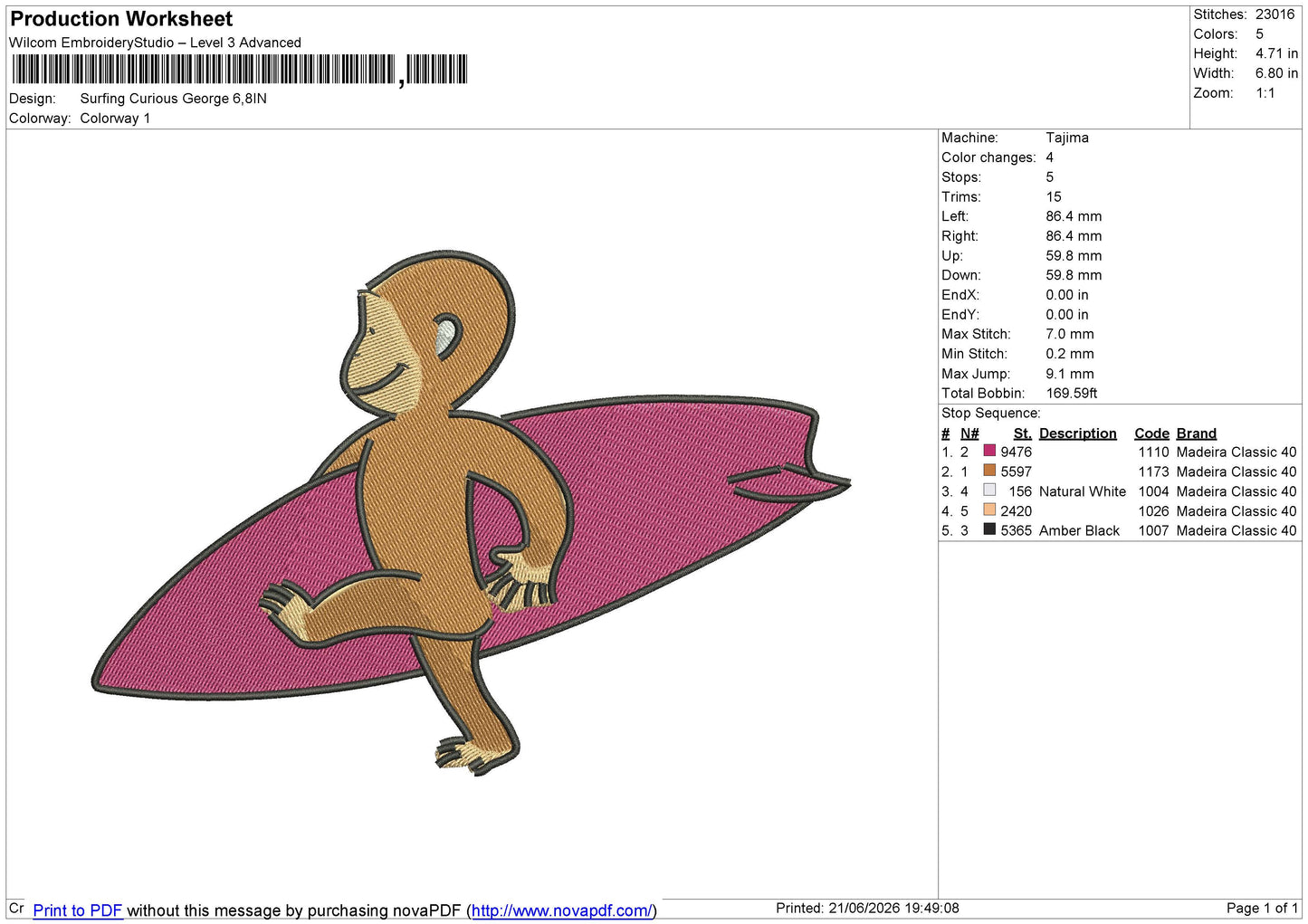The height and width of the screenshot is (924, 1308).
Task: Click the surfing monkey embroidery design preview
Action: pyautogui.click(x=471, y=512)
